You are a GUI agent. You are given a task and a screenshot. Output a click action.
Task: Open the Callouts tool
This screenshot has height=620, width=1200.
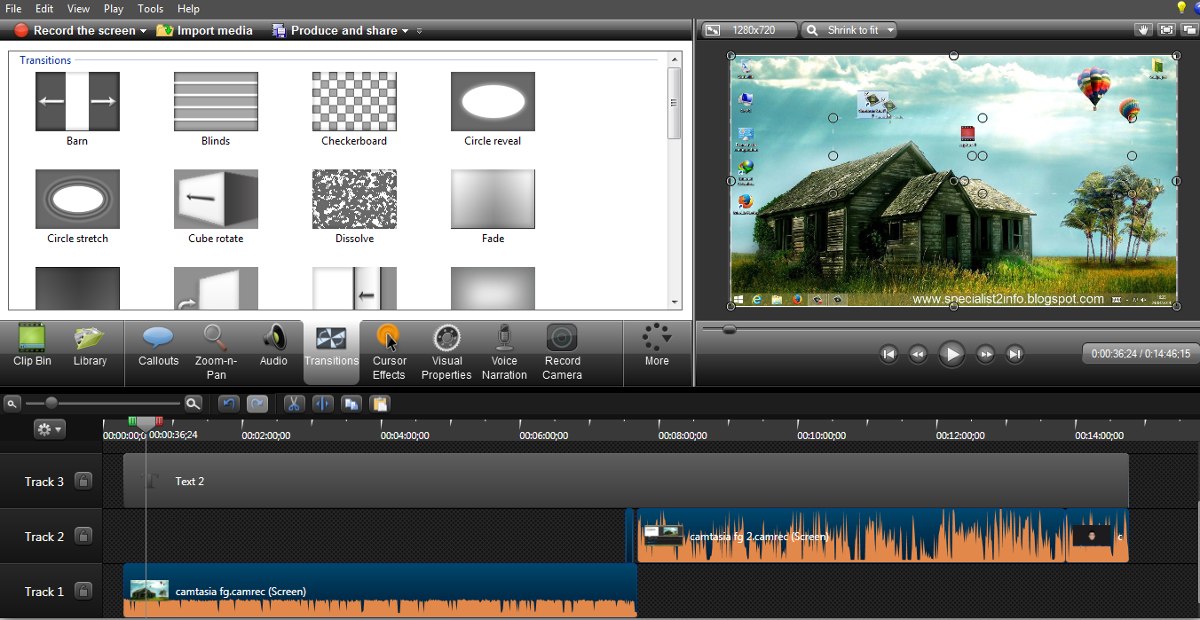coord(158,347)
